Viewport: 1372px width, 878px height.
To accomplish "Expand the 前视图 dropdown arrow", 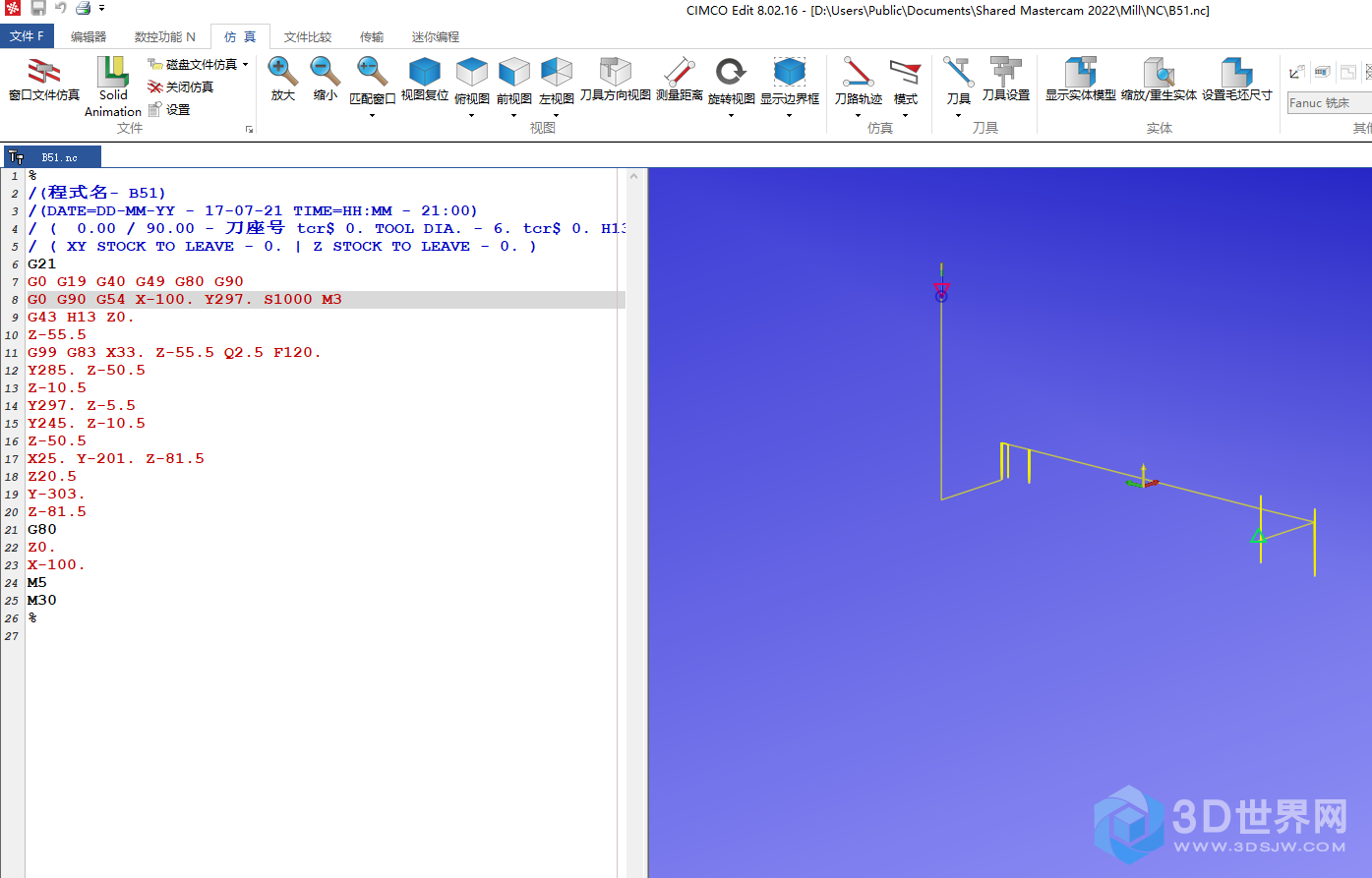I will 513,115.
